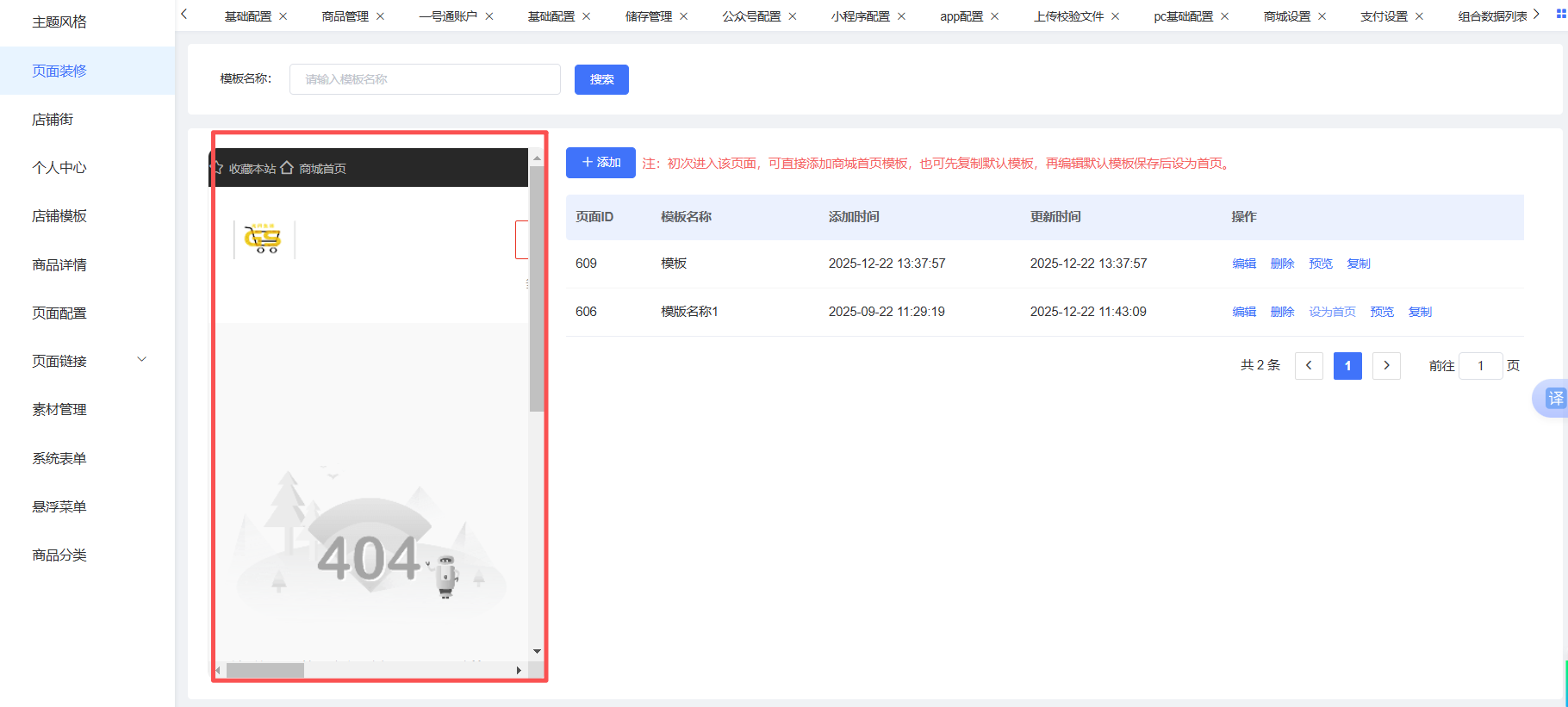This screenshot has height=707, width=1568.
Task: Click the translate floating icon
Action: pyautogui.click(x=1554, y=398)
